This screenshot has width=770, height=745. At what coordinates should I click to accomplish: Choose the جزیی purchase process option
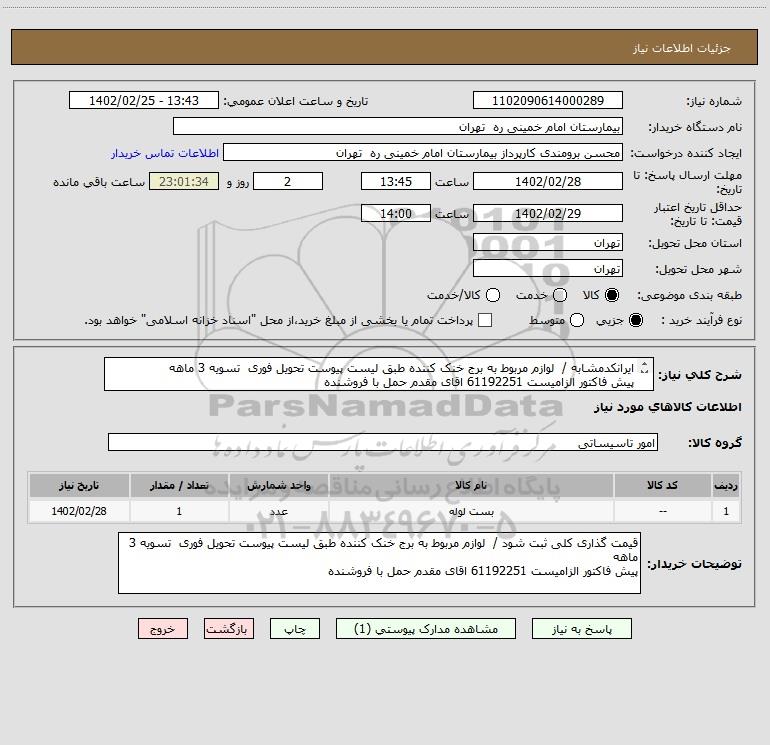[x=635, y=320]
